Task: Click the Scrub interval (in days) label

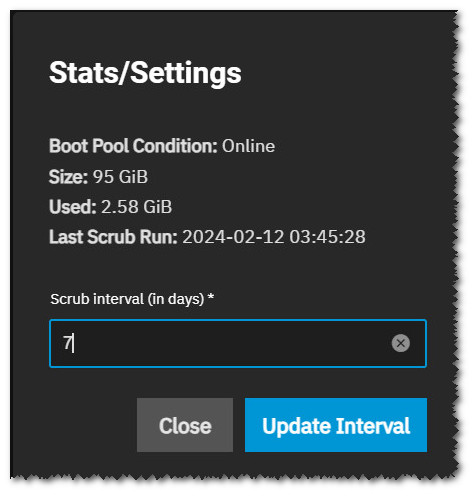Action: pos(127,299)
